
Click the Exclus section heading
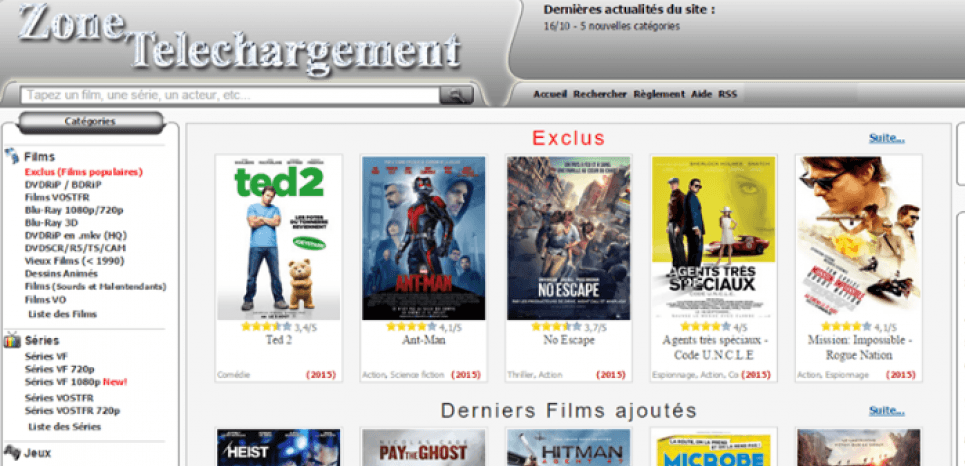point(569,138)
